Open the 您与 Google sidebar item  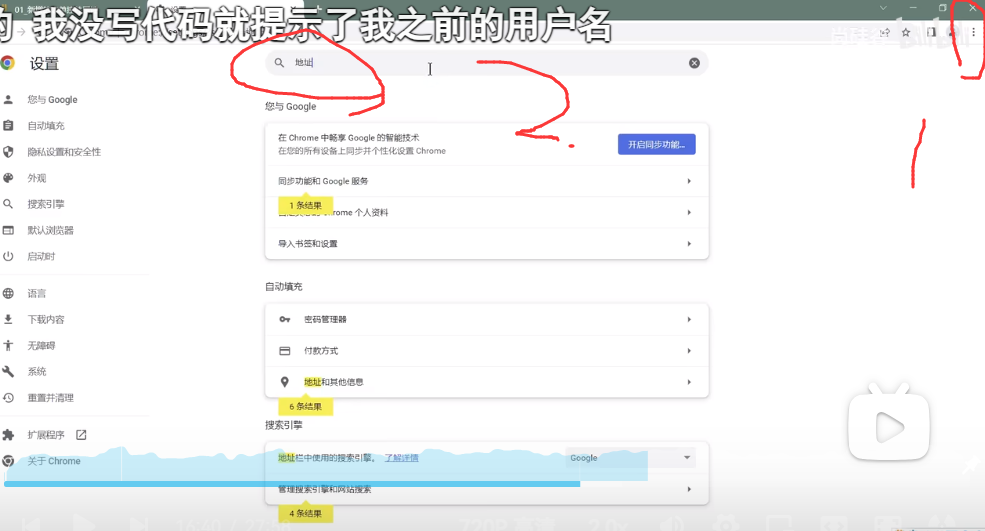(52, 99)
